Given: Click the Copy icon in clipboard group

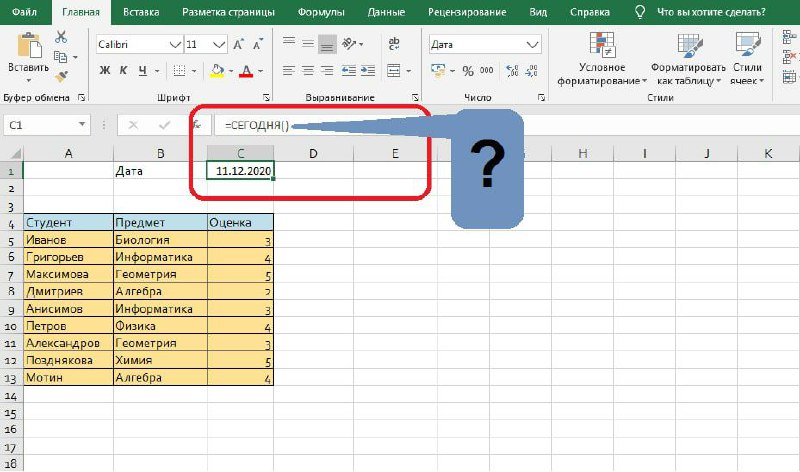Looking at the screenshot, I should (60, 57).
